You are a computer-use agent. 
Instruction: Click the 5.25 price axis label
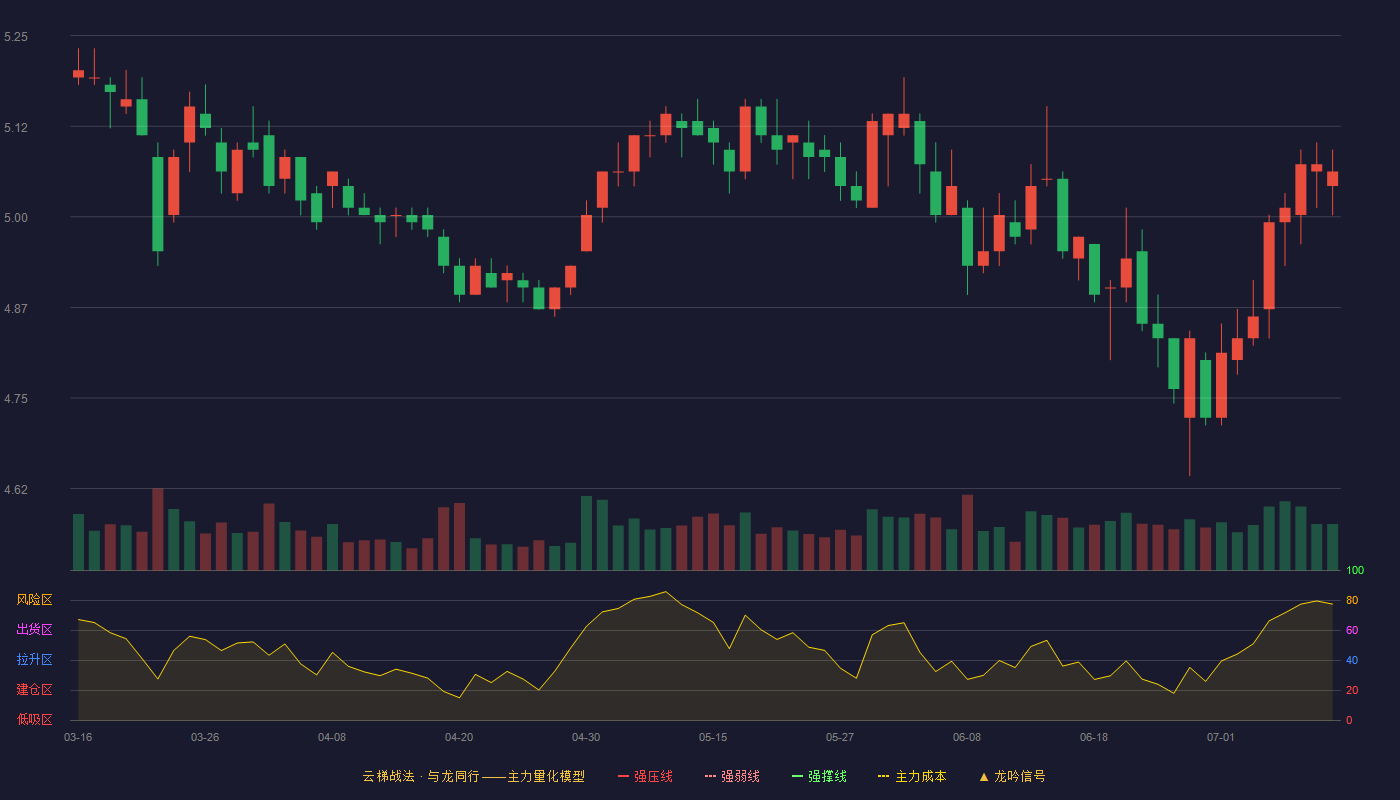(16, 37)
